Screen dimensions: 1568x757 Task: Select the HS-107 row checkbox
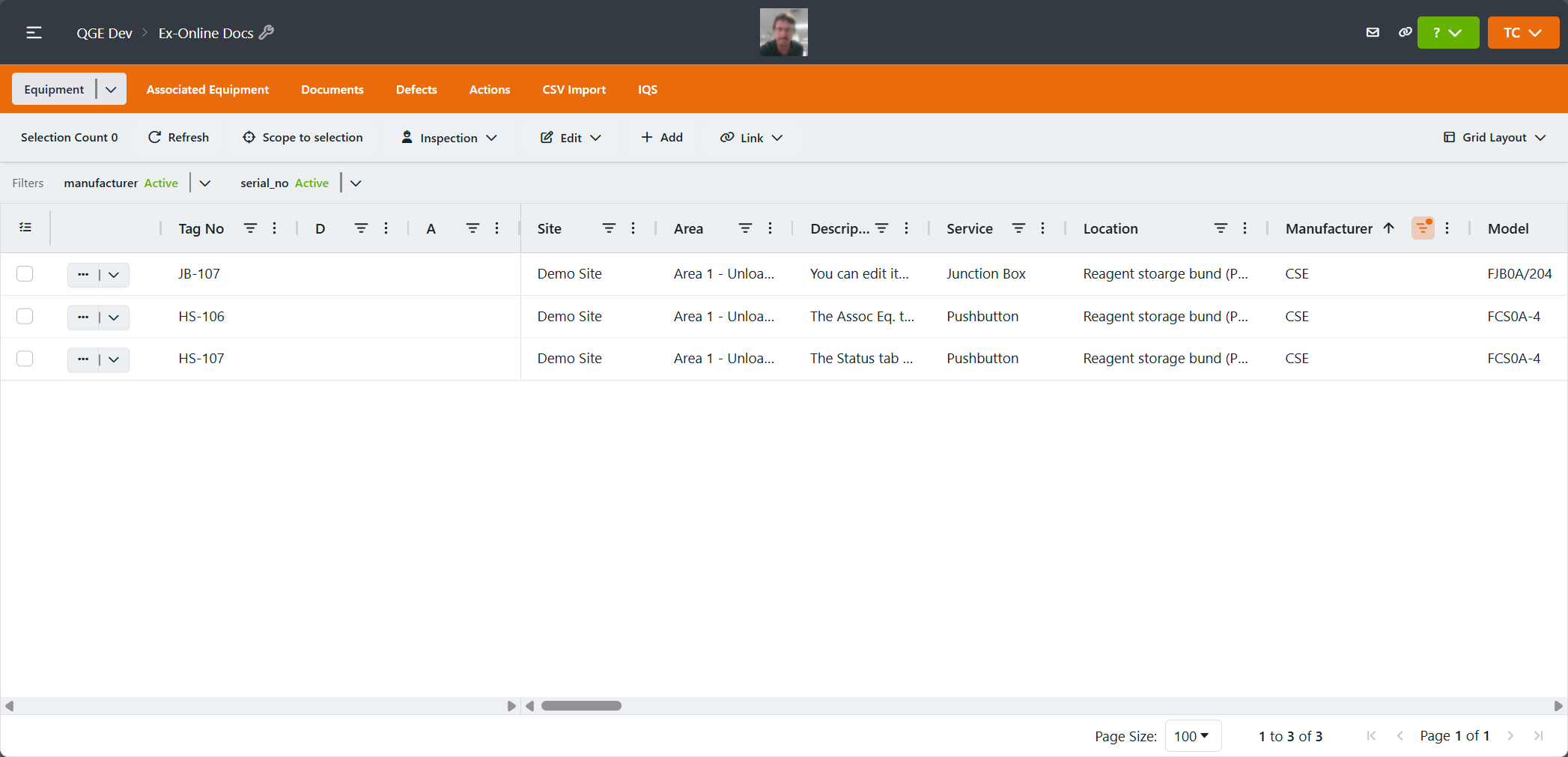click(x=25, y=359)
